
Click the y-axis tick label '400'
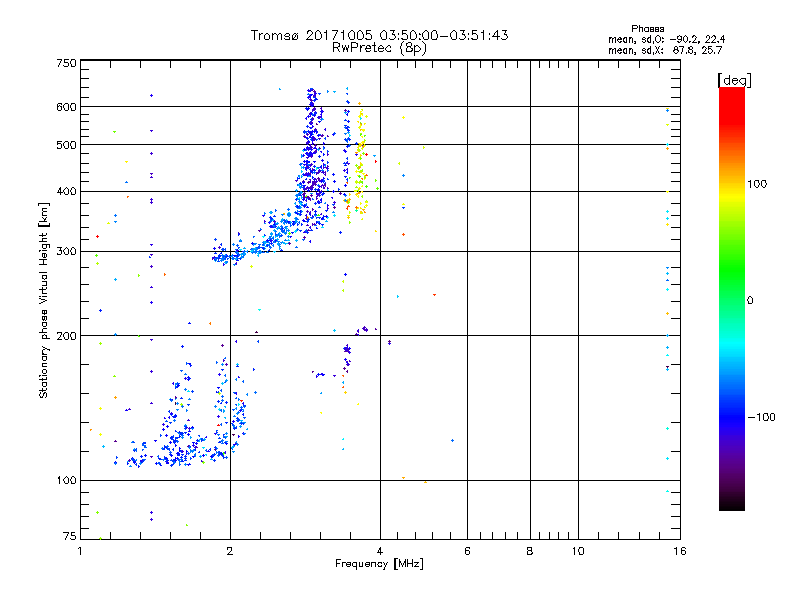[x=67, y=191]
